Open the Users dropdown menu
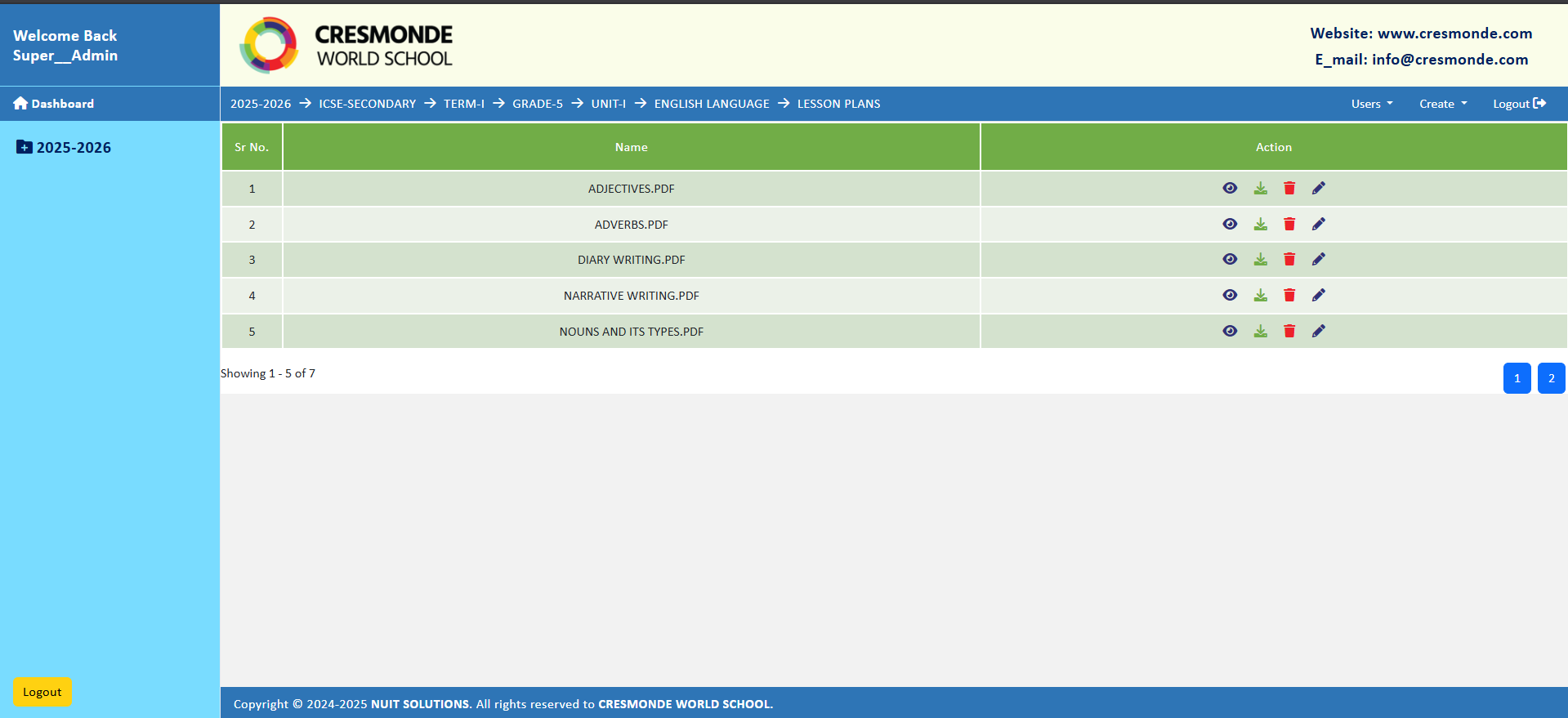Screen dimensions: 1568x718 click(1371, 104)
